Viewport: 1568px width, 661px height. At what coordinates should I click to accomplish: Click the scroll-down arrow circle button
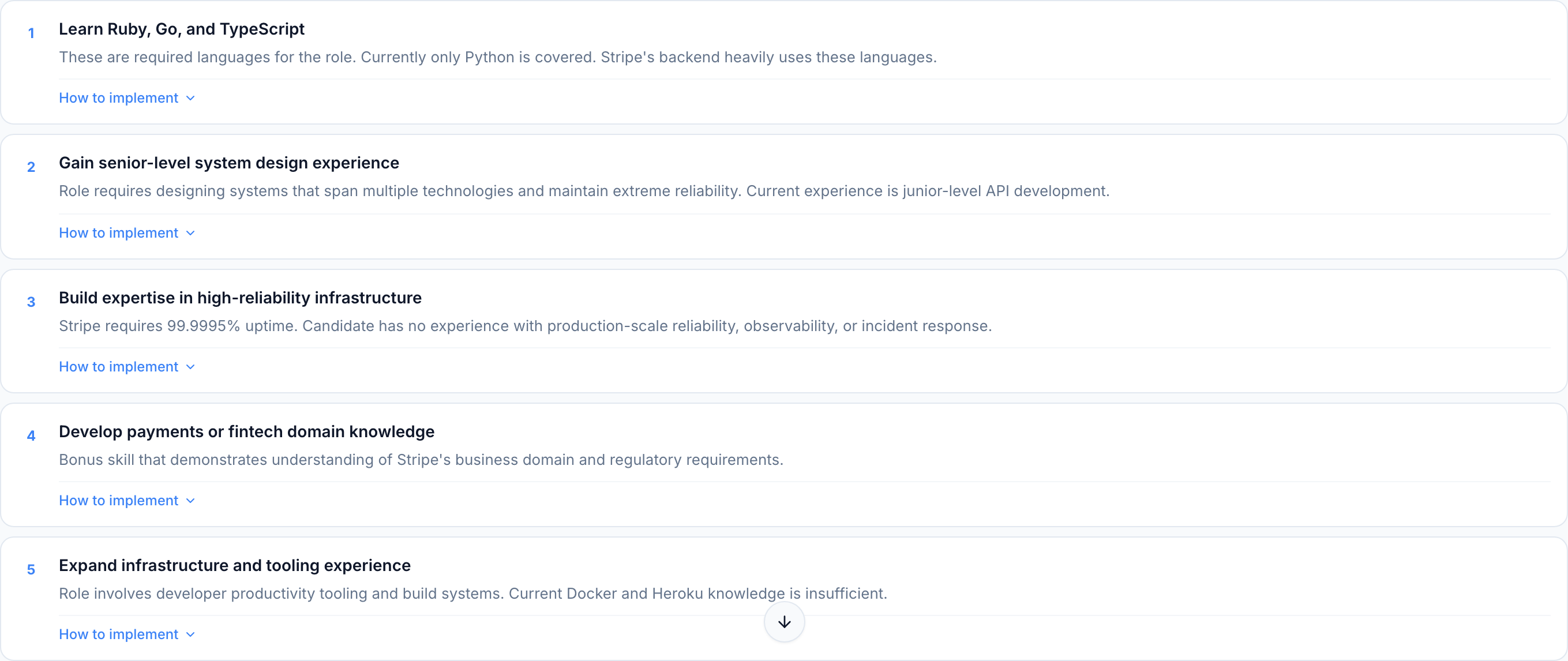tap(784, 621)
